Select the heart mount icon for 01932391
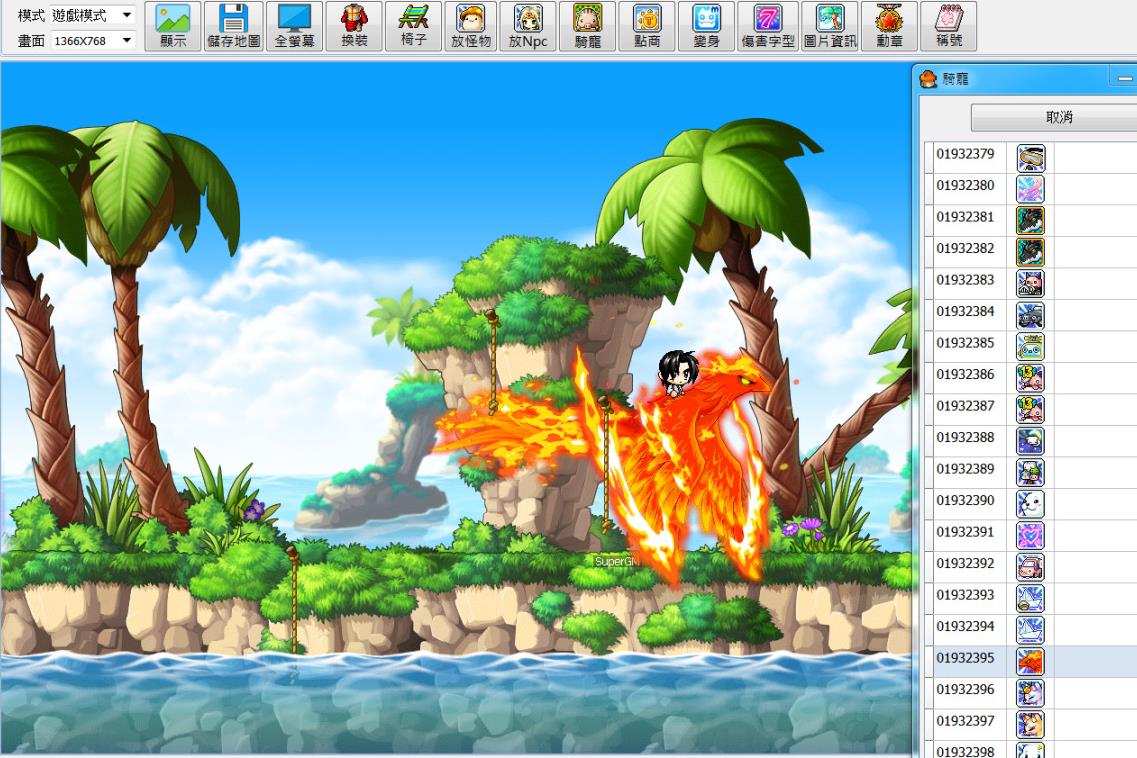 tap(1030, 536)
